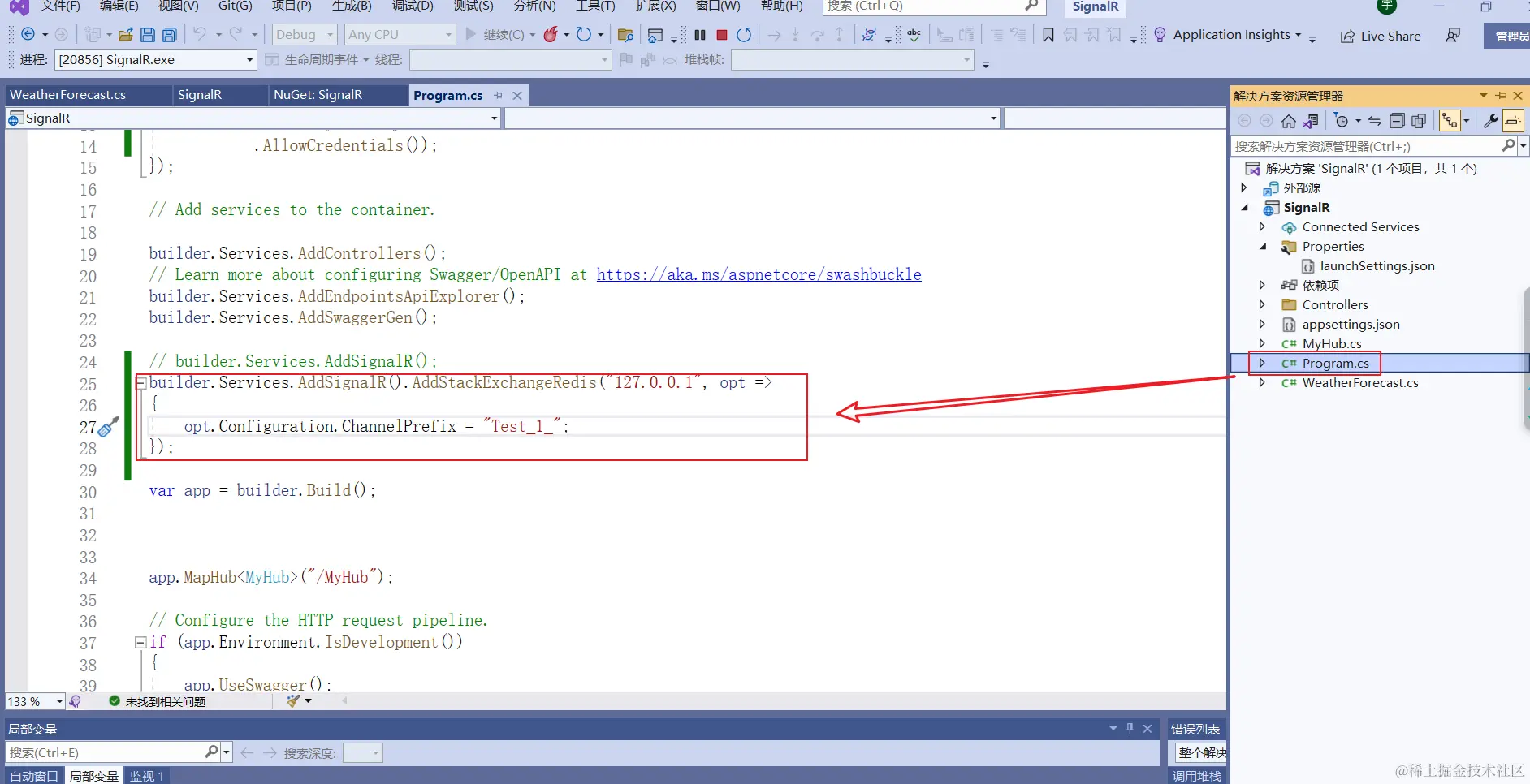The height and width of the screenshot is (784, 1530).
Task: Click the Show All Files icon
Action: [1419, 121]
